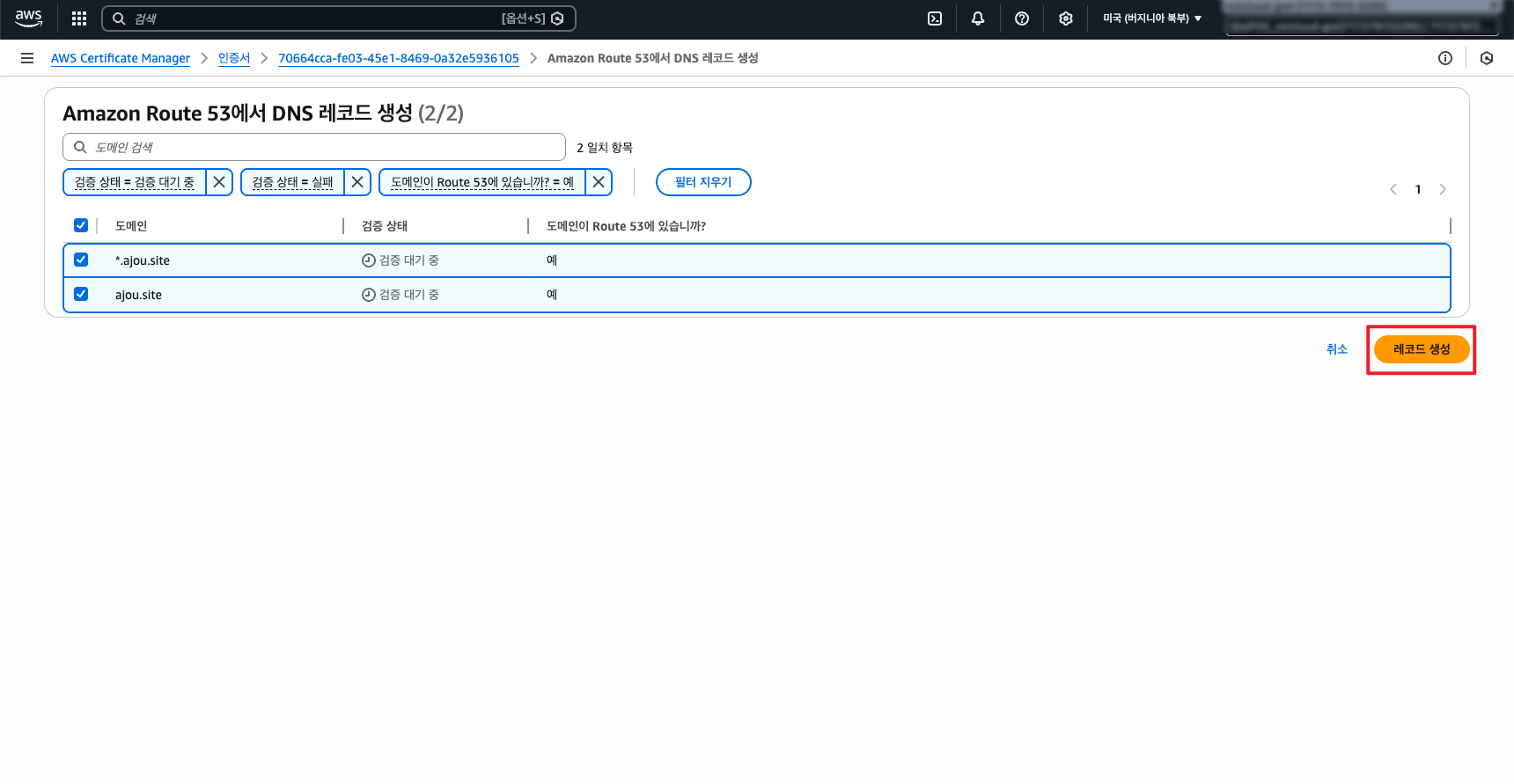Click 검증 대기 중 status for ajou.site

tap(401, 295)
